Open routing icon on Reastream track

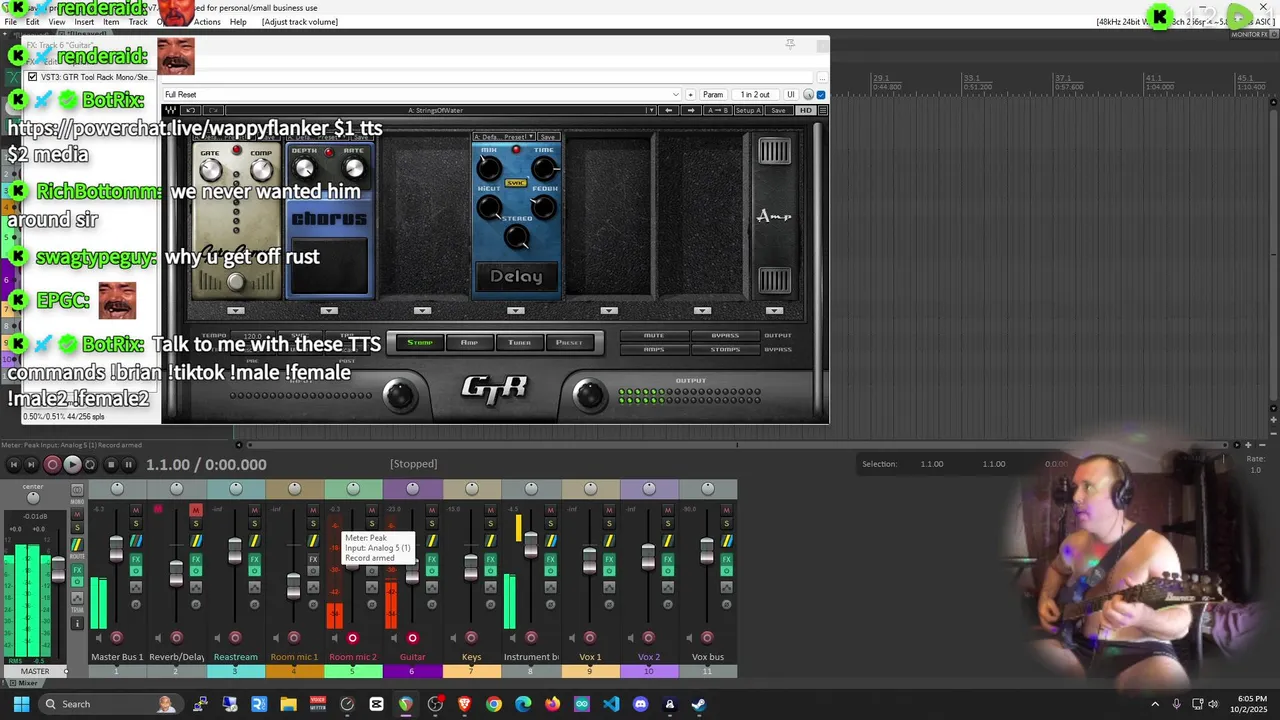point(255,541)
